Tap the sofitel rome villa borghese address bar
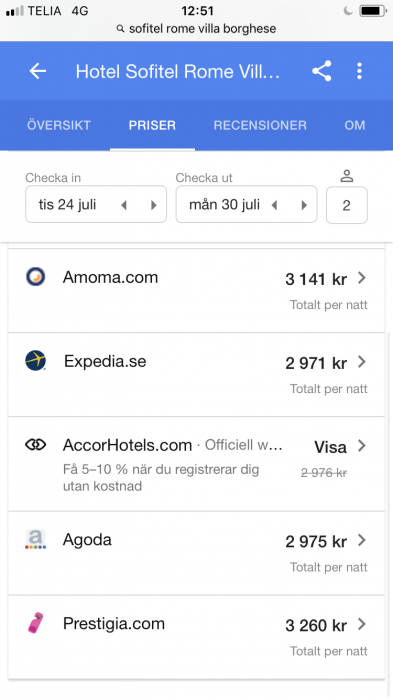The height and width of the screenshot is (700, 393). (x=196, y=29)
